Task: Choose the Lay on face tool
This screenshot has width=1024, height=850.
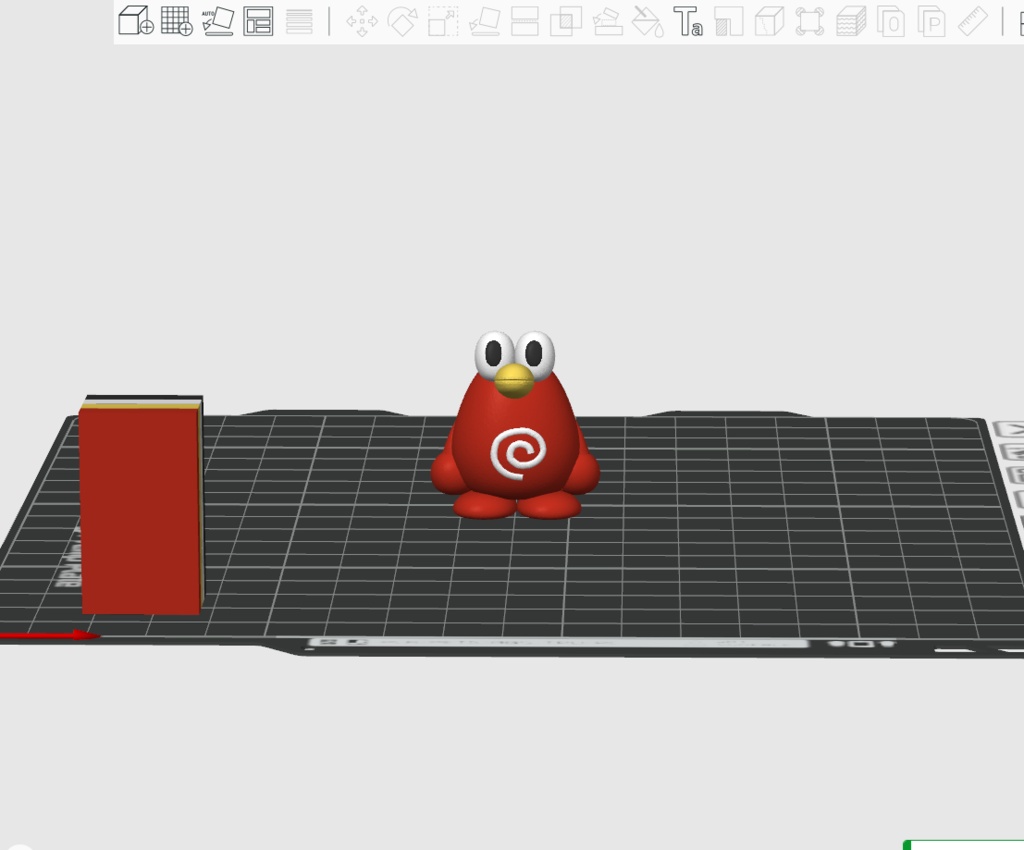Action: point(484,22)
